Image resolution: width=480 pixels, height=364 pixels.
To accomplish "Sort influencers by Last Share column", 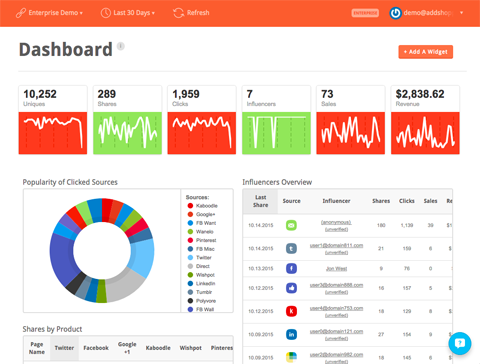I will coord(260,201).
